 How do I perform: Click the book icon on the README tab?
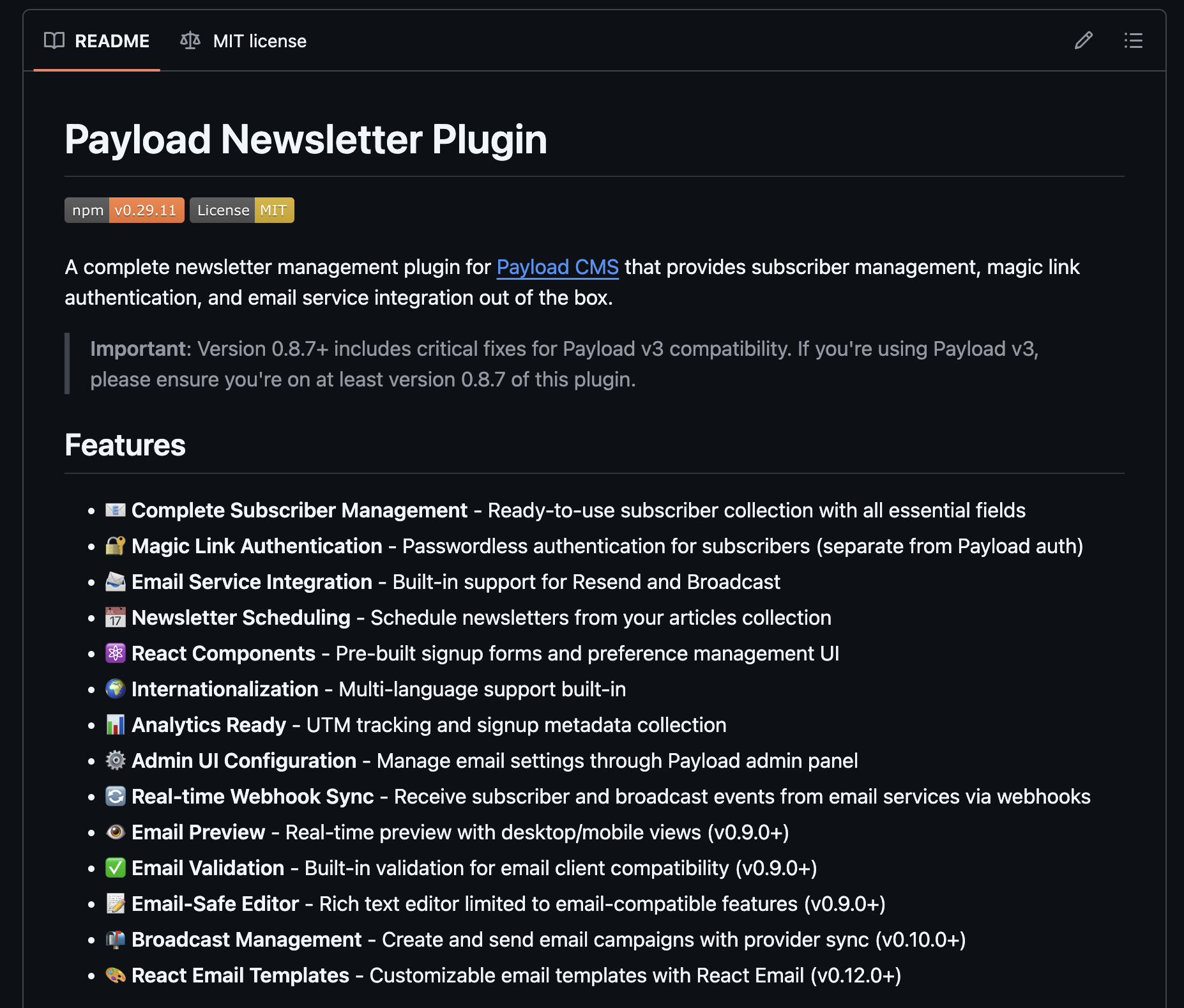pyautogui.click(x=54, y=40)
